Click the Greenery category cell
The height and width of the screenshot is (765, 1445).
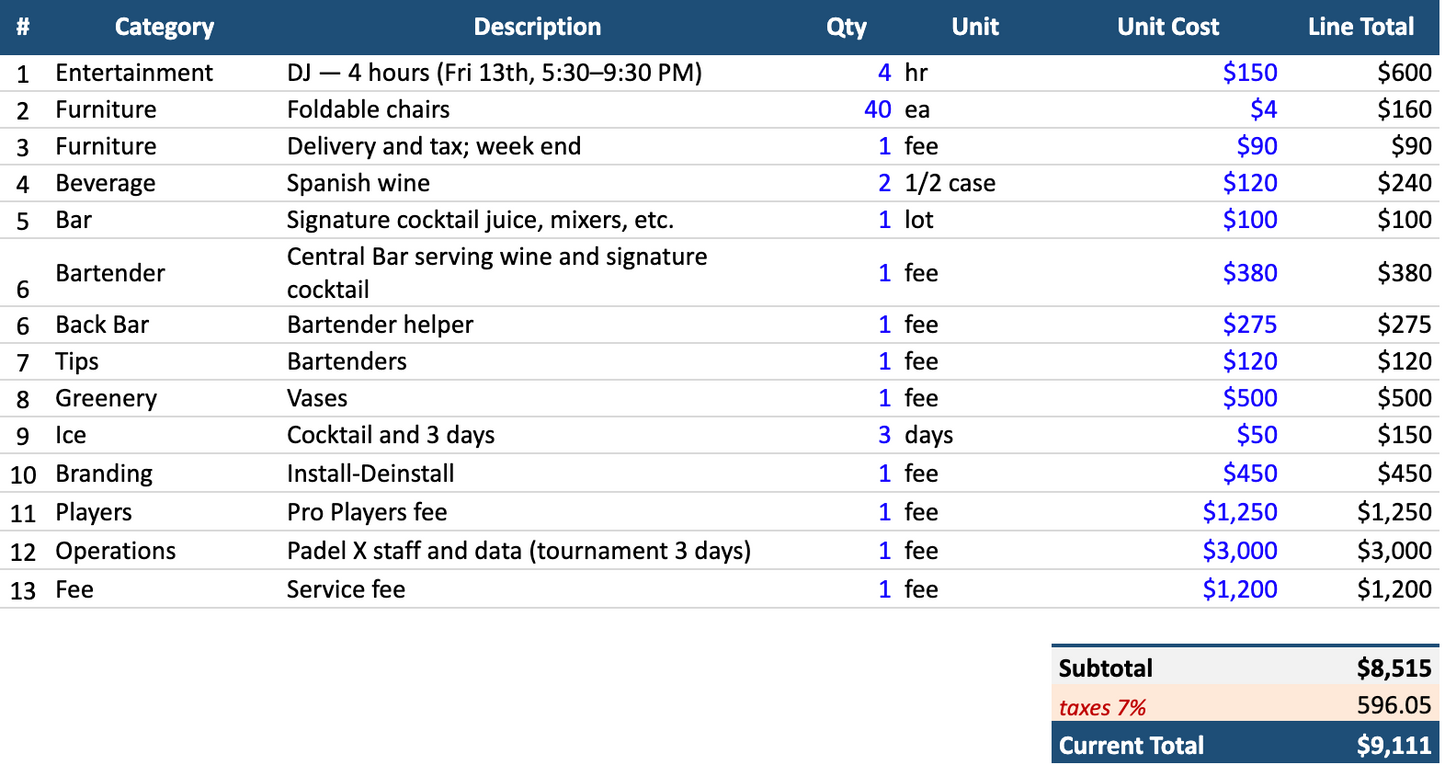point(164,398)
